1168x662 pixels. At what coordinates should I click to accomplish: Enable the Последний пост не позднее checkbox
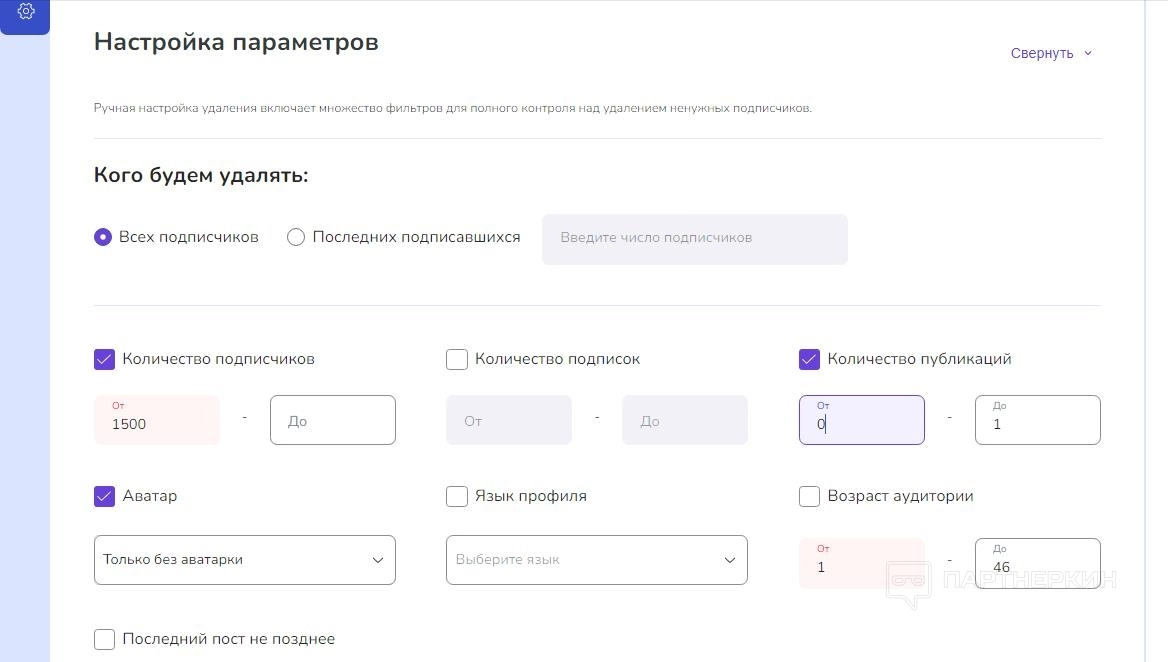click(105, 639)
